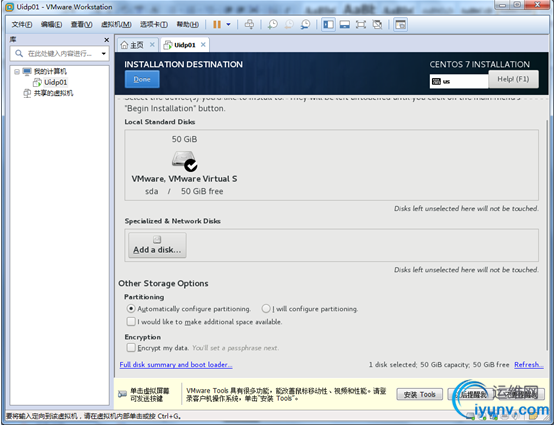Click the orange pause VM button

[x=217, y=24]
